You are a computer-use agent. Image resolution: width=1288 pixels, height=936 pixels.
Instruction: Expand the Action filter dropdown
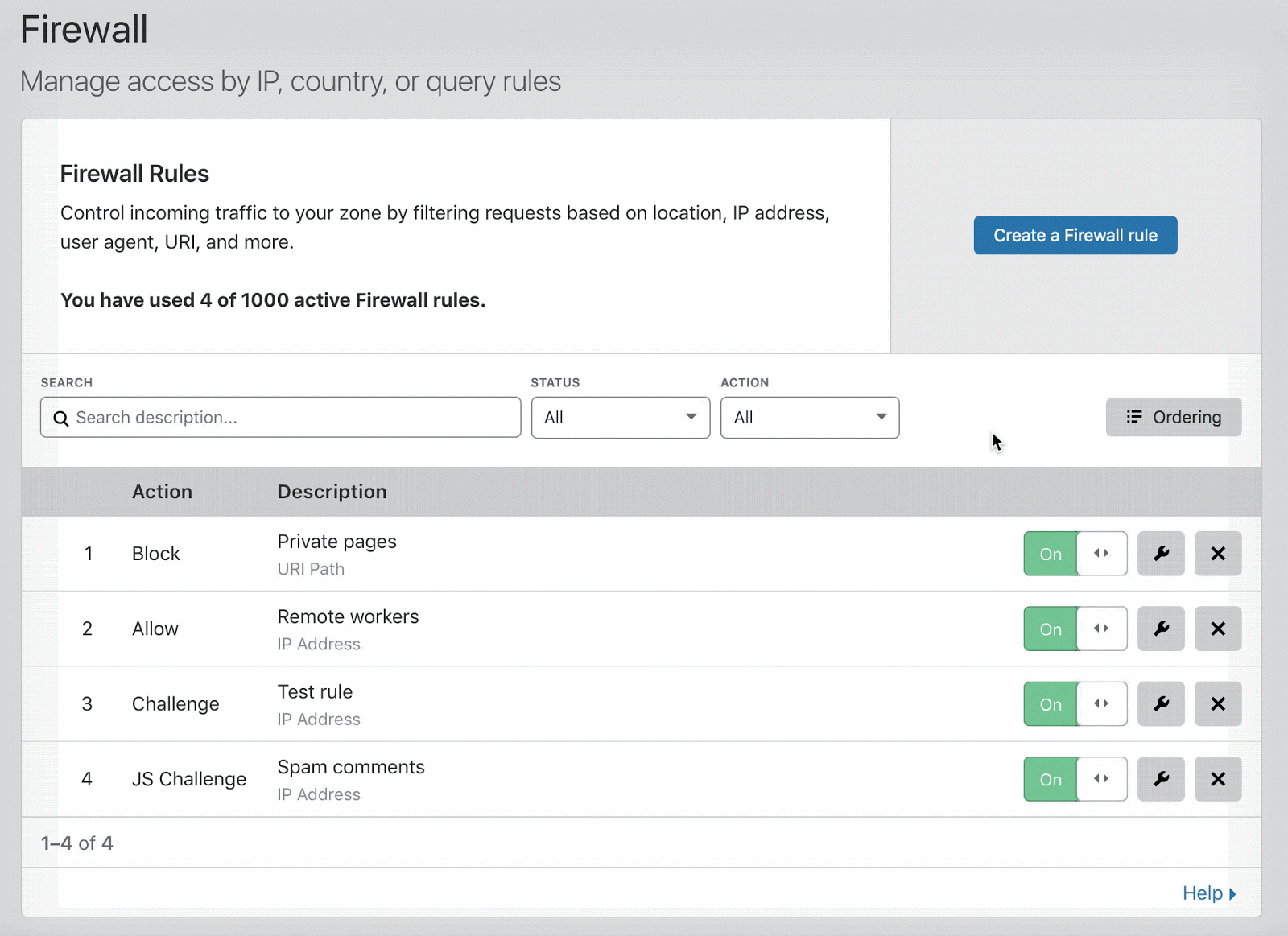tap(809, 417)
